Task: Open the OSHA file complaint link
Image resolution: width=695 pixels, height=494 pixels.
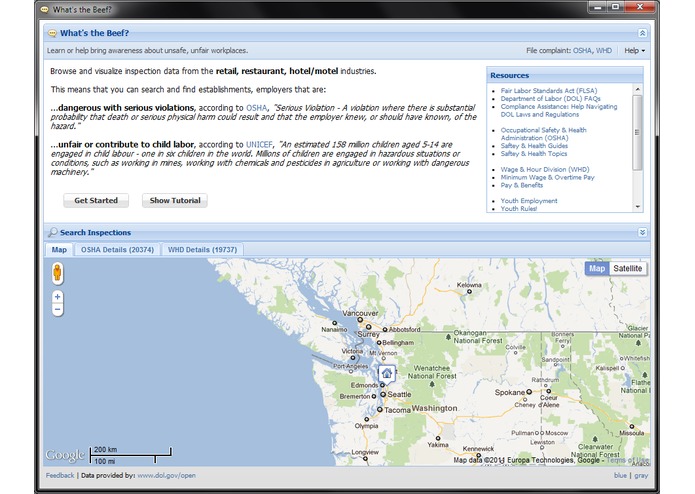Action: click(582, 51)
